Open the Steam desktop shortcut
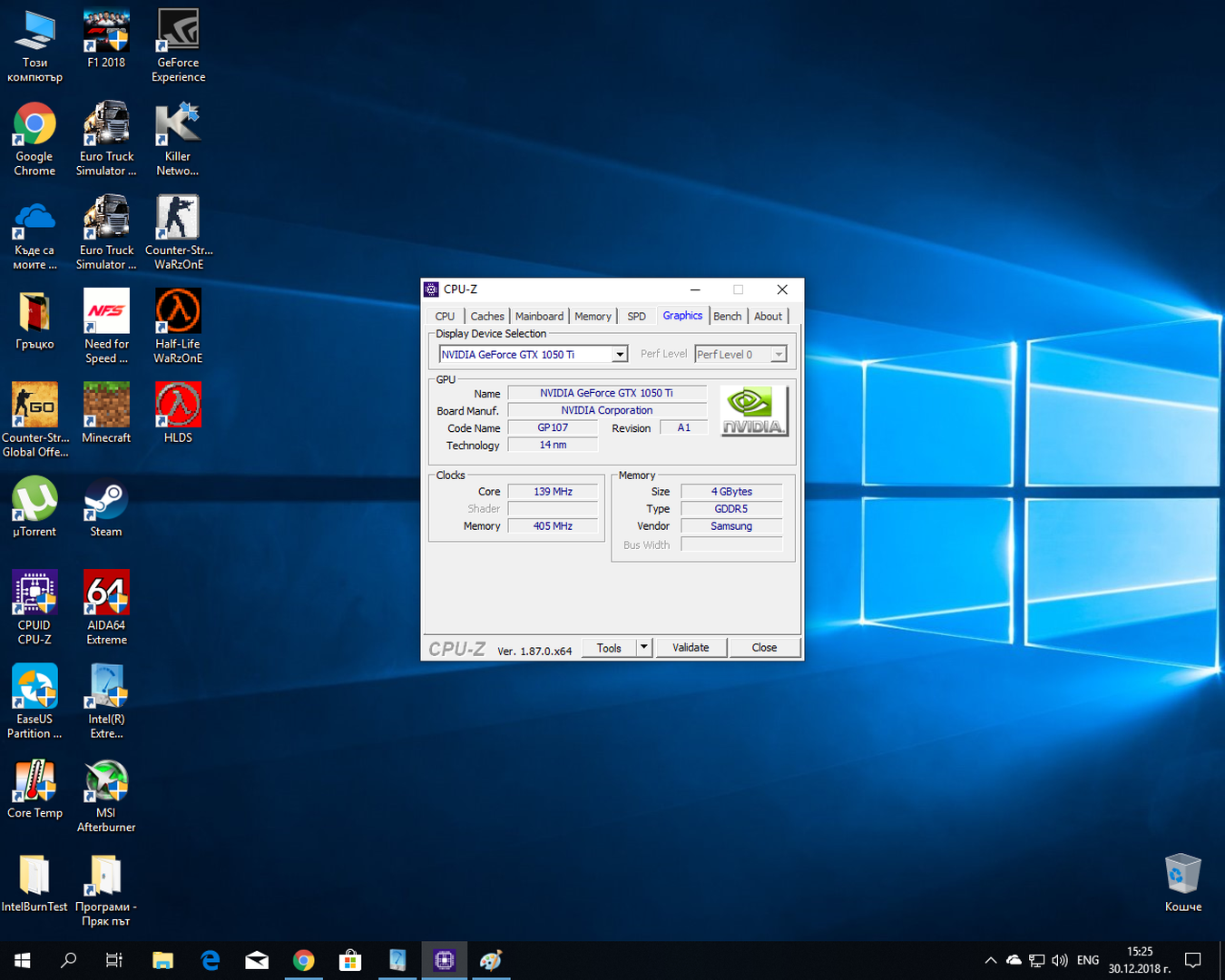1225x980 pixels. click(106, 507)
